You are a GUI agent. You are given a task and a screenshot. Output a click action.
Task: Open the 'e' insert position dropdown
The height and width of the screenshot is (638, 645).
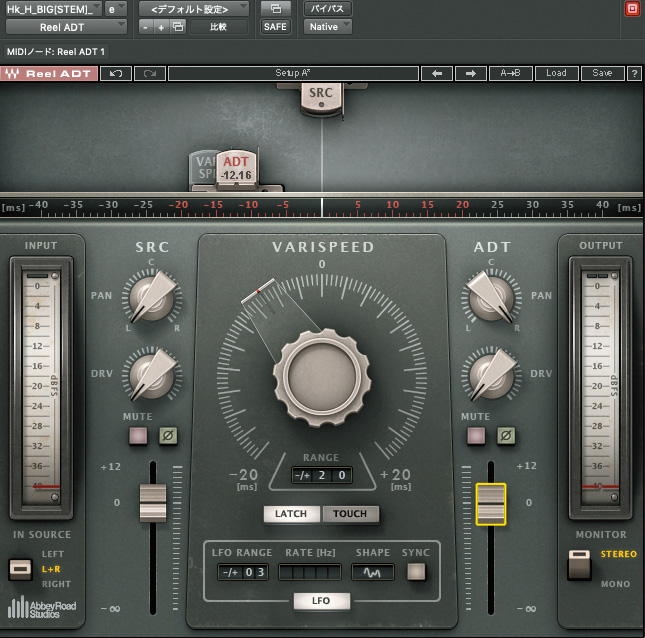click(x=116, y=9)
